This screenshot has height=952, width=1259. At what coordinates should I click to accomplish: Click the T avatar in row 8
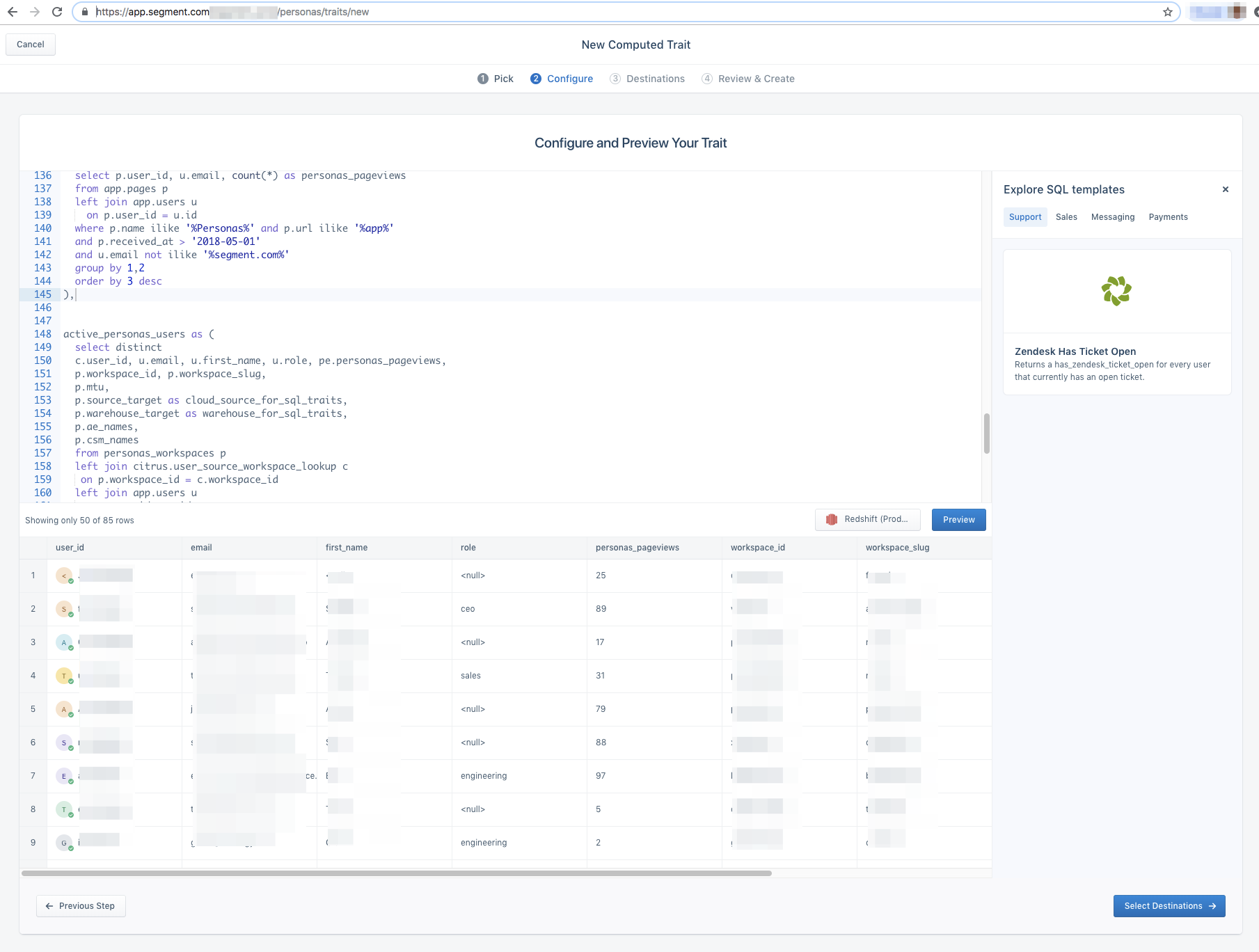pos(64,809)
